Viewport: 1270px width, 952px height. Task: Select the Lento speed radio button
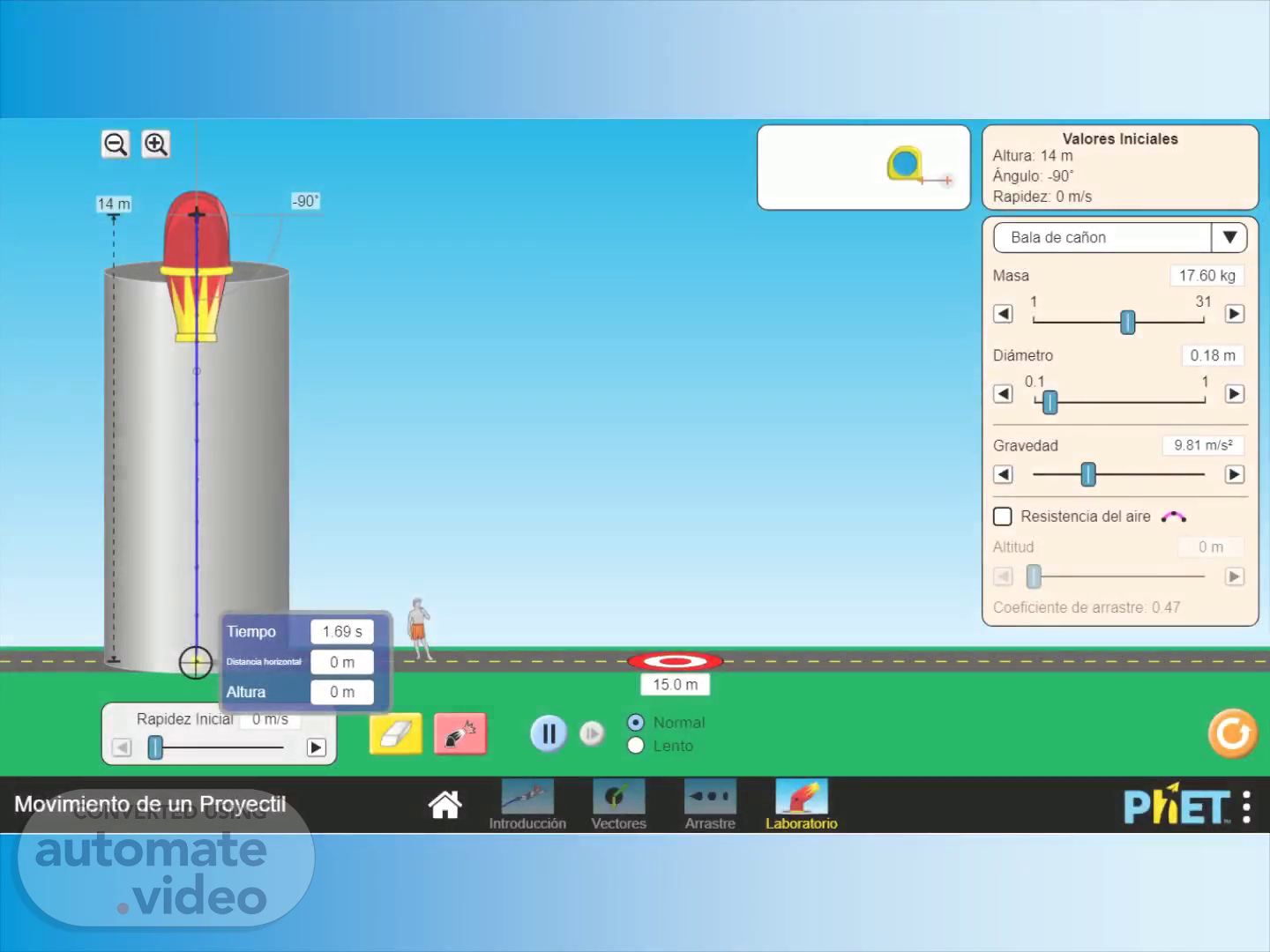tap(636, 746)
